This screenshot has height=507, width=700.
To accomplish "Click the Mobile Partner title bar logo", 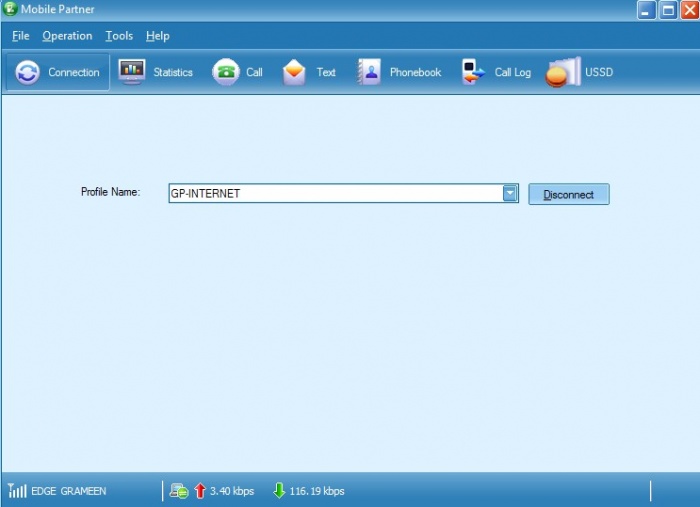I will [x=10, y=8].
